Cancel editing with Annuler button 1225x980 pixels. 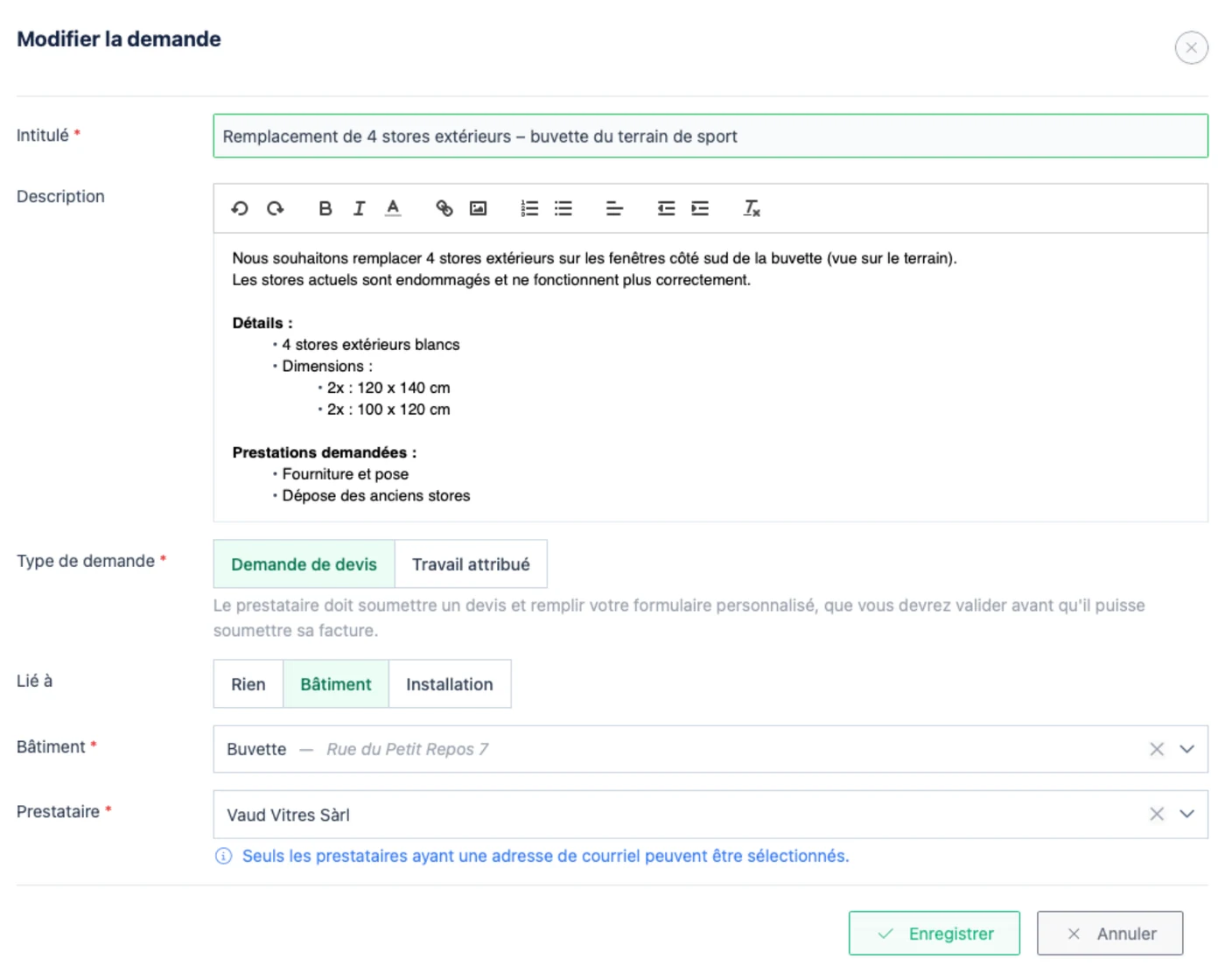pyautogui.click(x=1110, y=934)
